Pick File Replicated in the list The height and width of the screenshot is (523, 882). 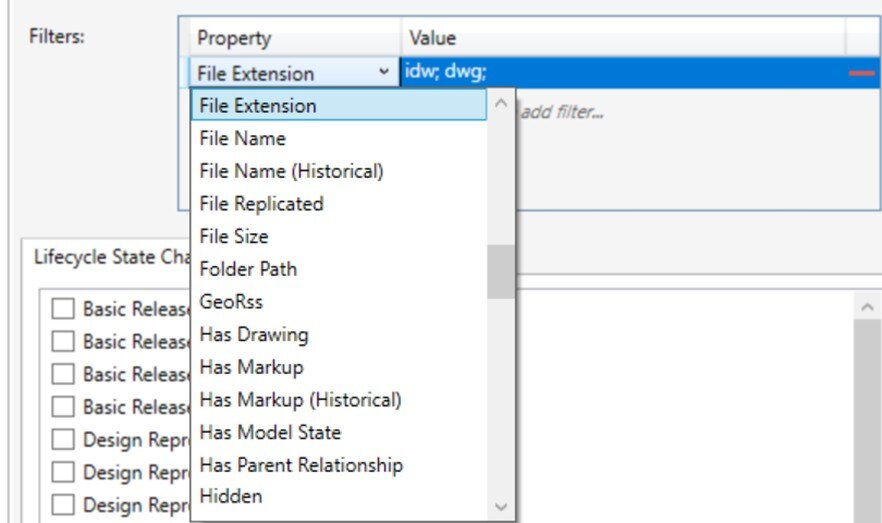coord(261,203)
